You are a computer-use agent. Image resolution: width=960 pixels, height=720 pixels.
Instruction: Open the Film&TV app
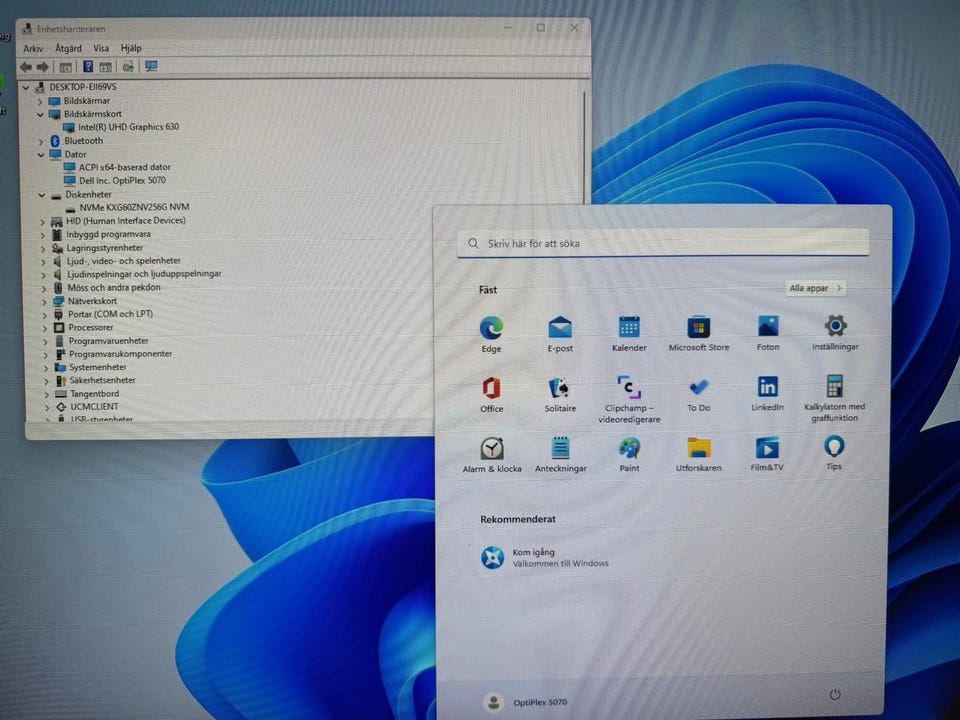click(x=767, y=453)
